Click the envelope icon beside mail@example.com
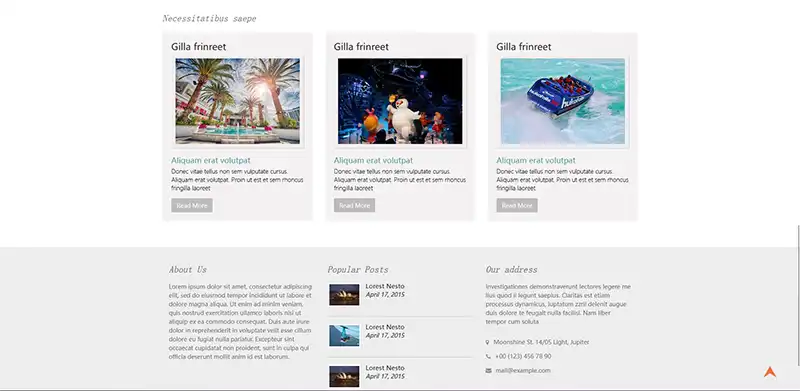800x391 pixels. click(x=488, y=371)
